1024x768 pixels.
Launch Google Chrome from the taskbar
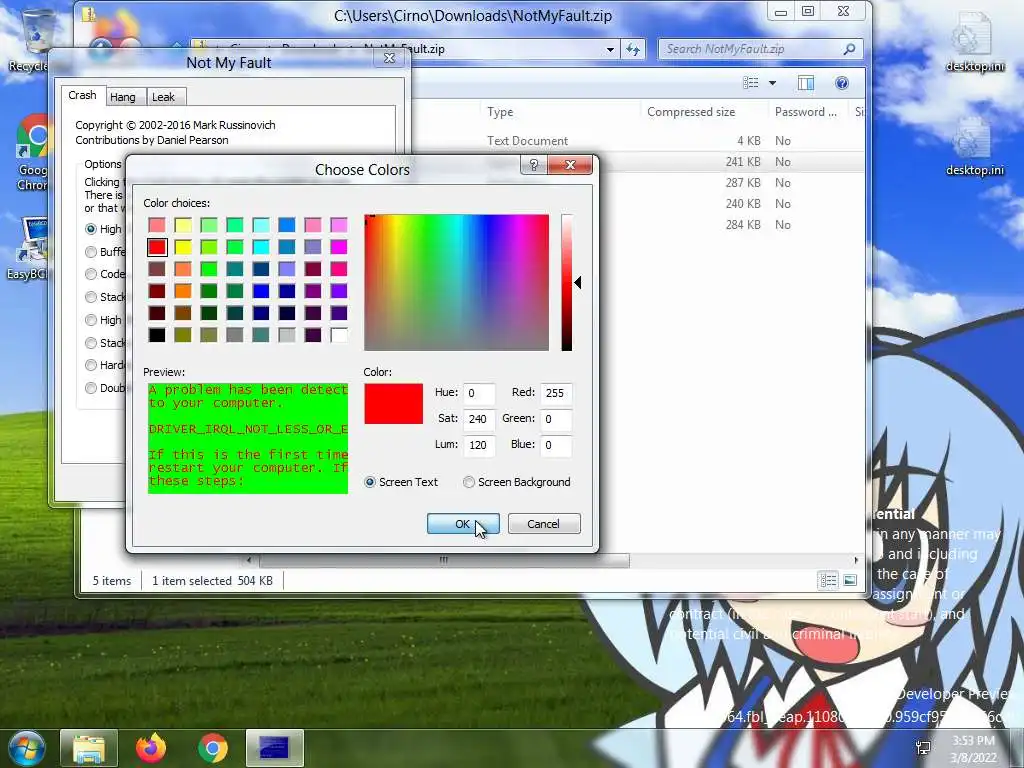pyautogui.click(x=212, y=748)
